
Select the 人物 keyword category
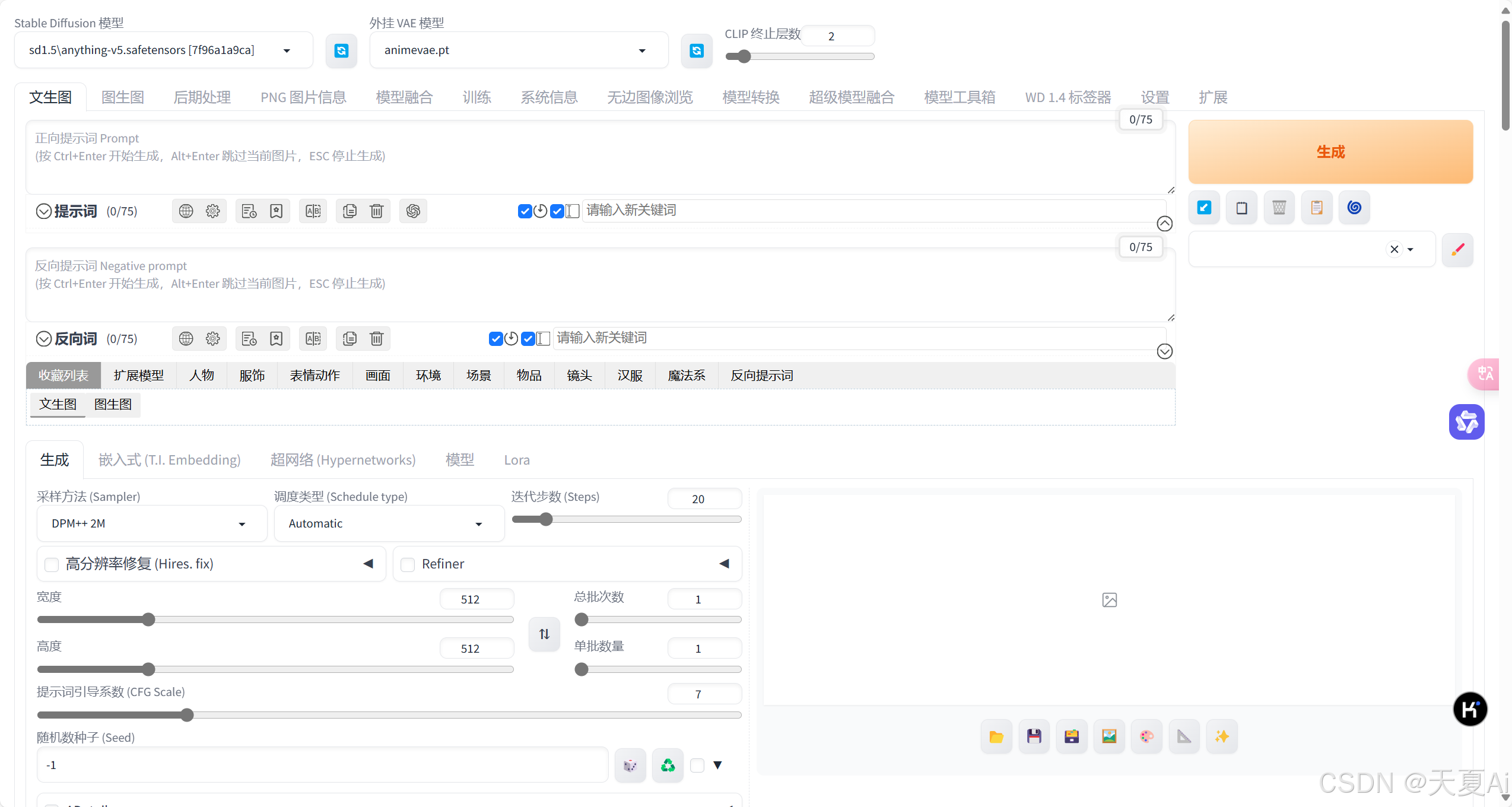pyautogui.click(x=202, y=376)
